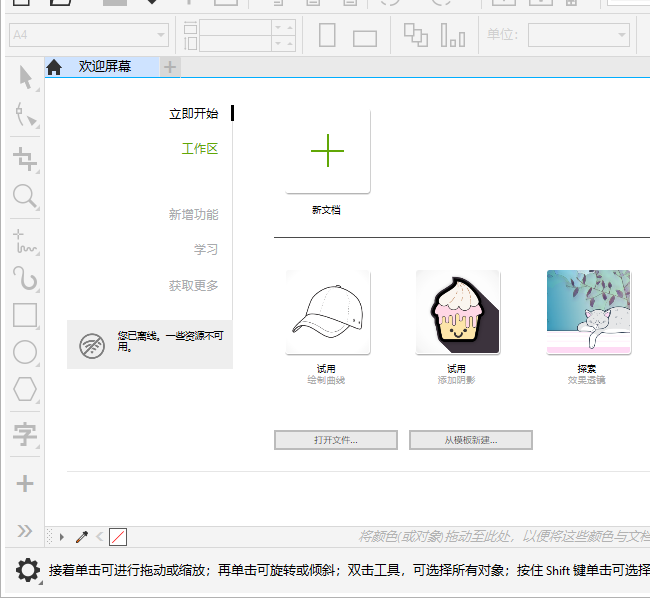Select the Polygon tool
Screen dimensions: 650x598
(25, 389)
